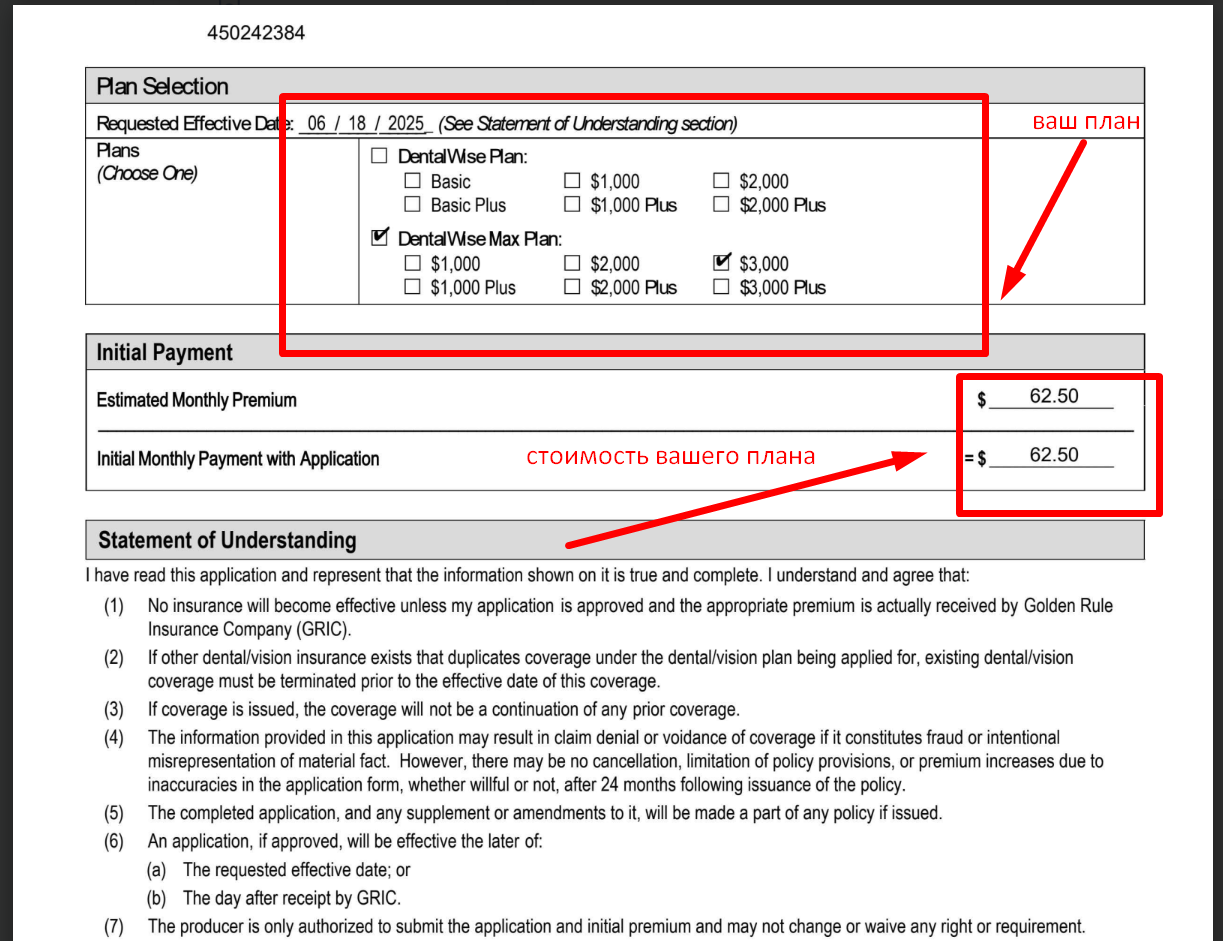The width and height of the screenshot is (1223, 941).
Task: Tick the Basic plan checkbox
Action: point(412,181)
